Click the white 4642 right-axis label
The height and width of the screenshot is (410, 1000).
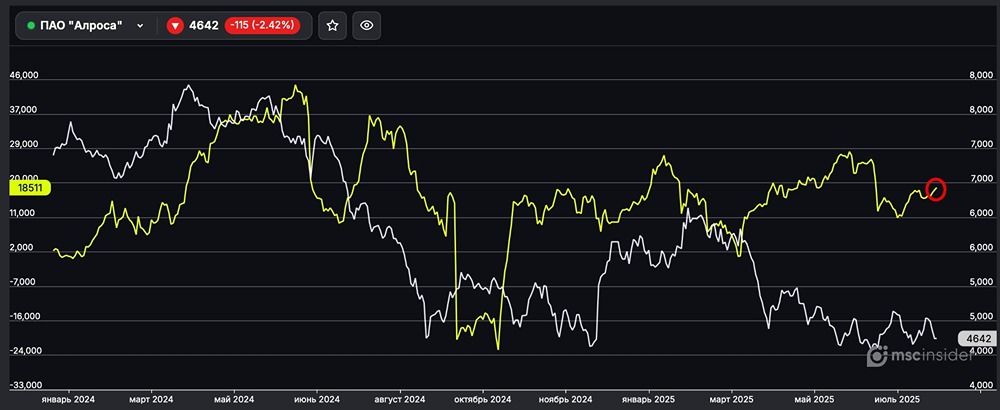pos(976,339)
